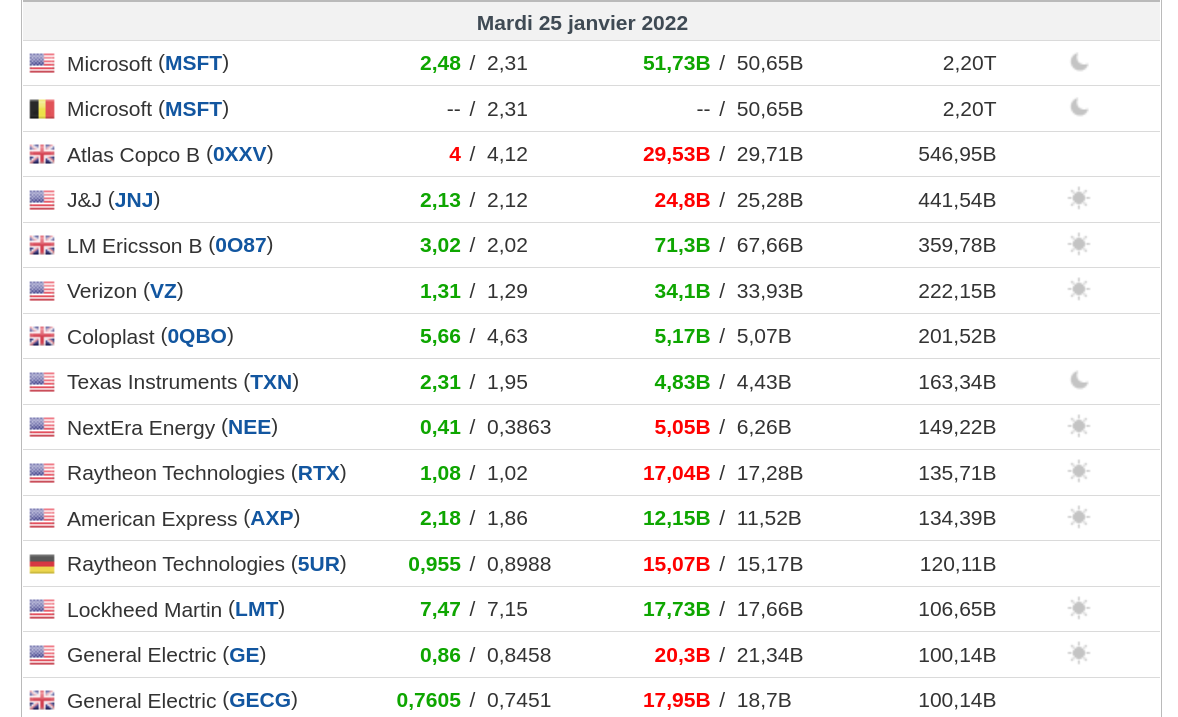Click the Belgian flag beside Microsoft
This screenshot has height=717, width=1178.
[42, 109]
